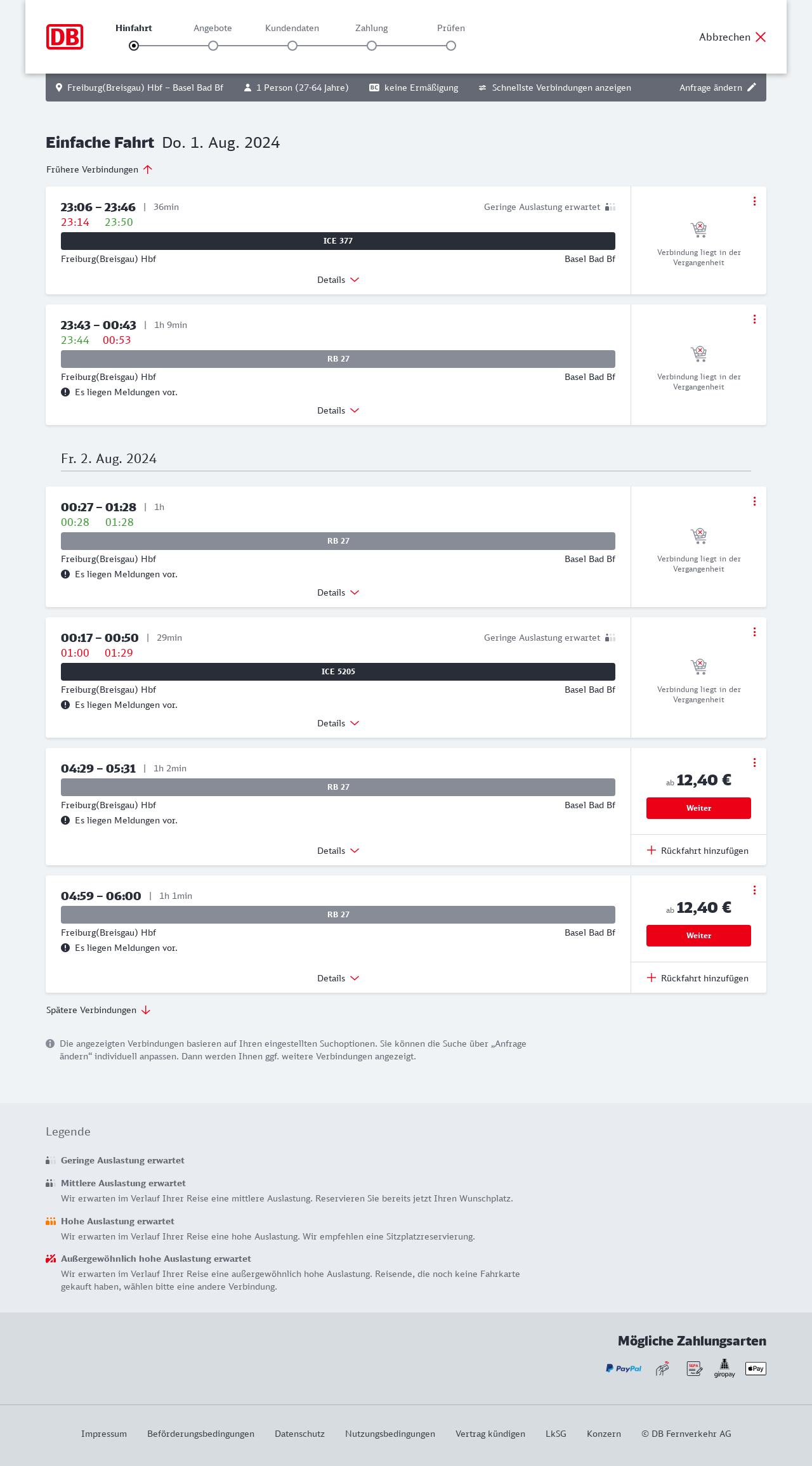812x1466 pixels.
Task: Load Spätere Verbindungen
Action: coord(98,1010)
